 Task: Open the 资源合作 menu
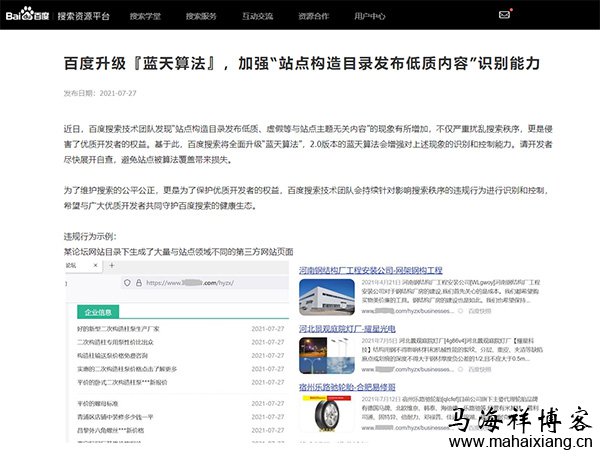(x=314, y=16)
